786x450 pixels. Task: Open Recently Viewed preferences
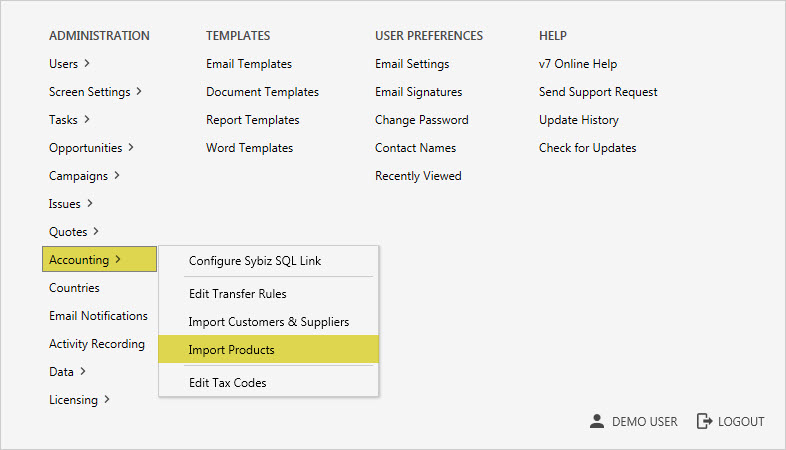coord(418,176)
